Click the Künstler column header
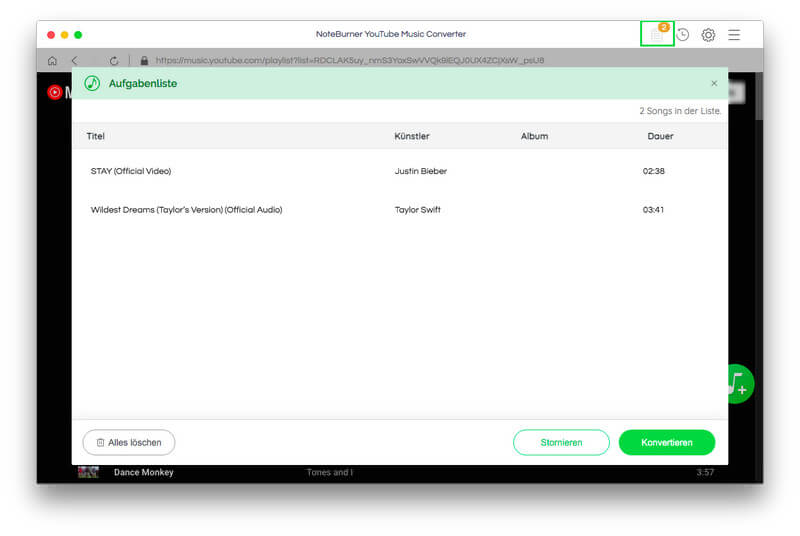 [x=412, y=136]
